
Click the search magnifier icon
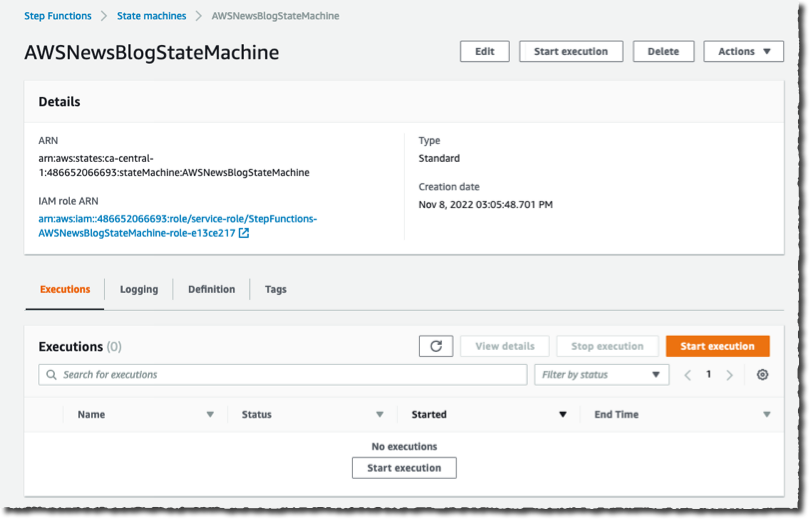[x=51, y=375]
